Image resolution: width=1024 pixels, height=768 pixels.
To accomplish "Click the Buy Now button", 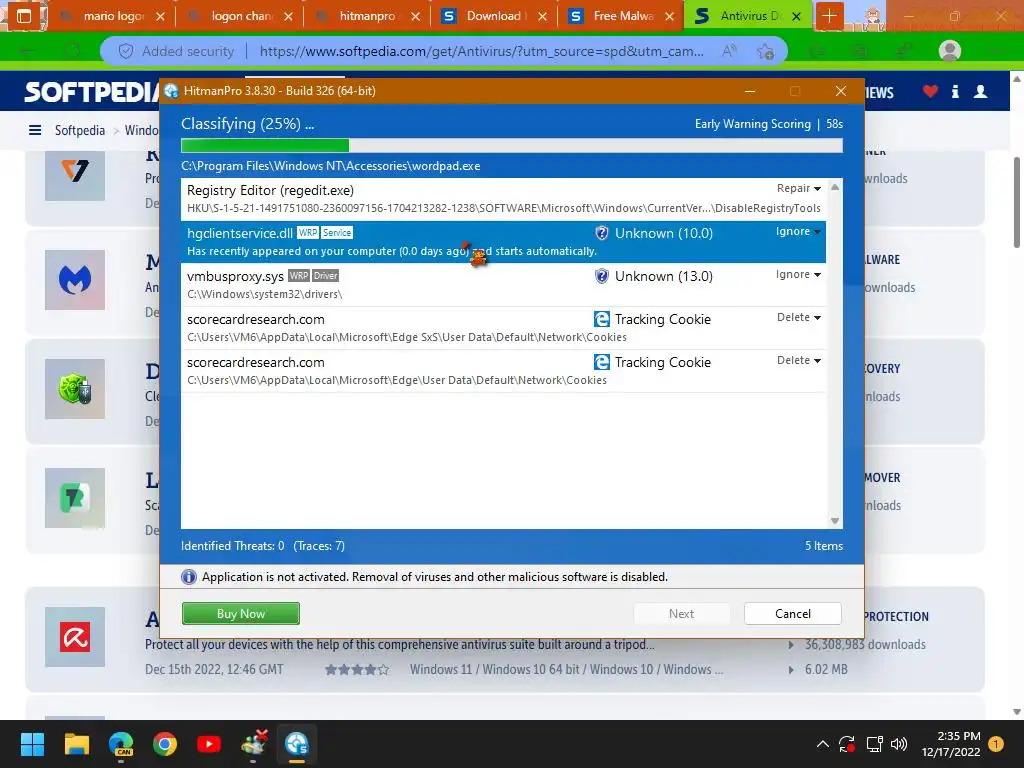I will click(240, 613).
